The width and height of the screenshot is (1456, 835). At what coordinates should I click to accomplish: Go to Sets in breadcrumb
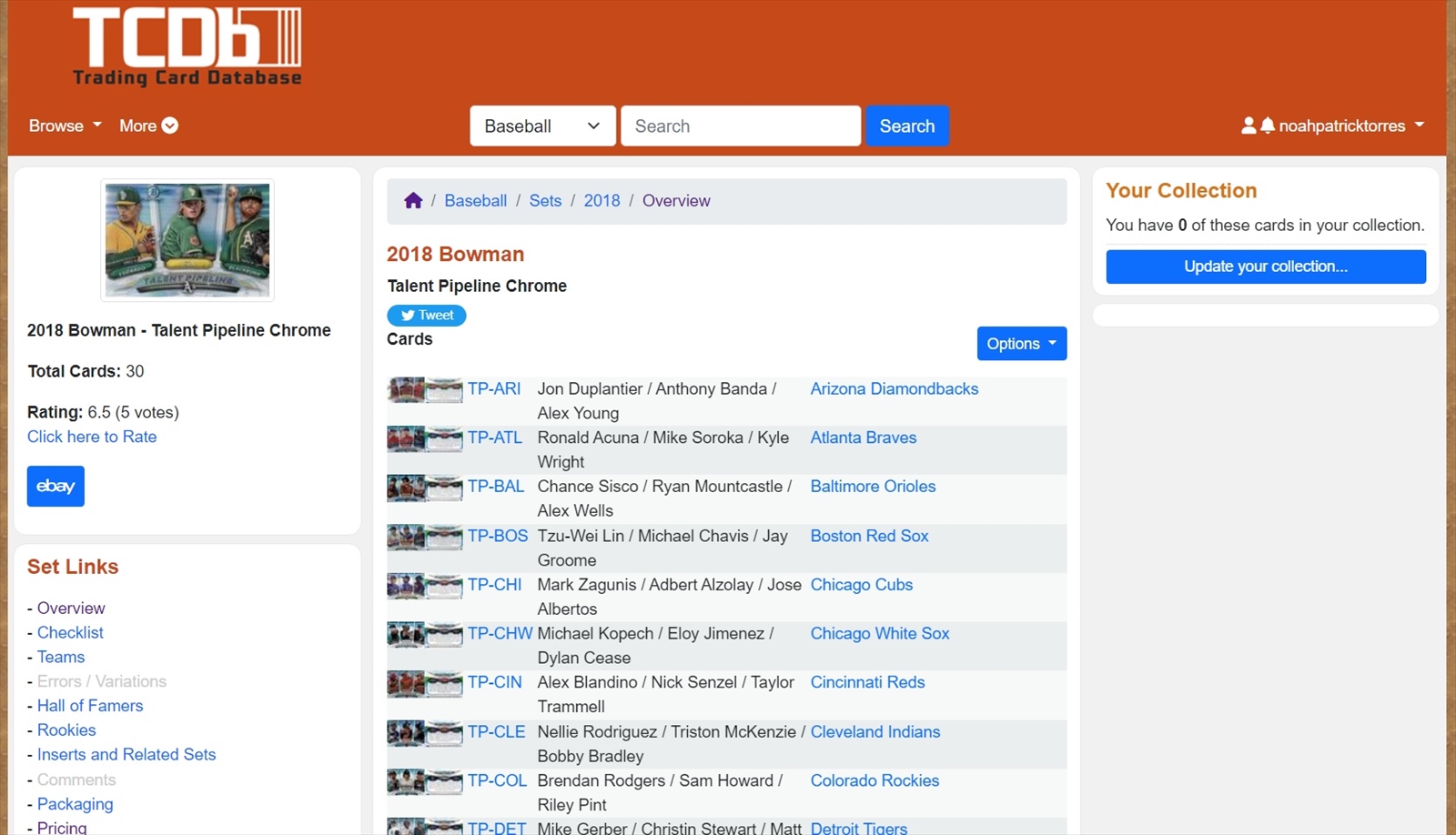545,200
